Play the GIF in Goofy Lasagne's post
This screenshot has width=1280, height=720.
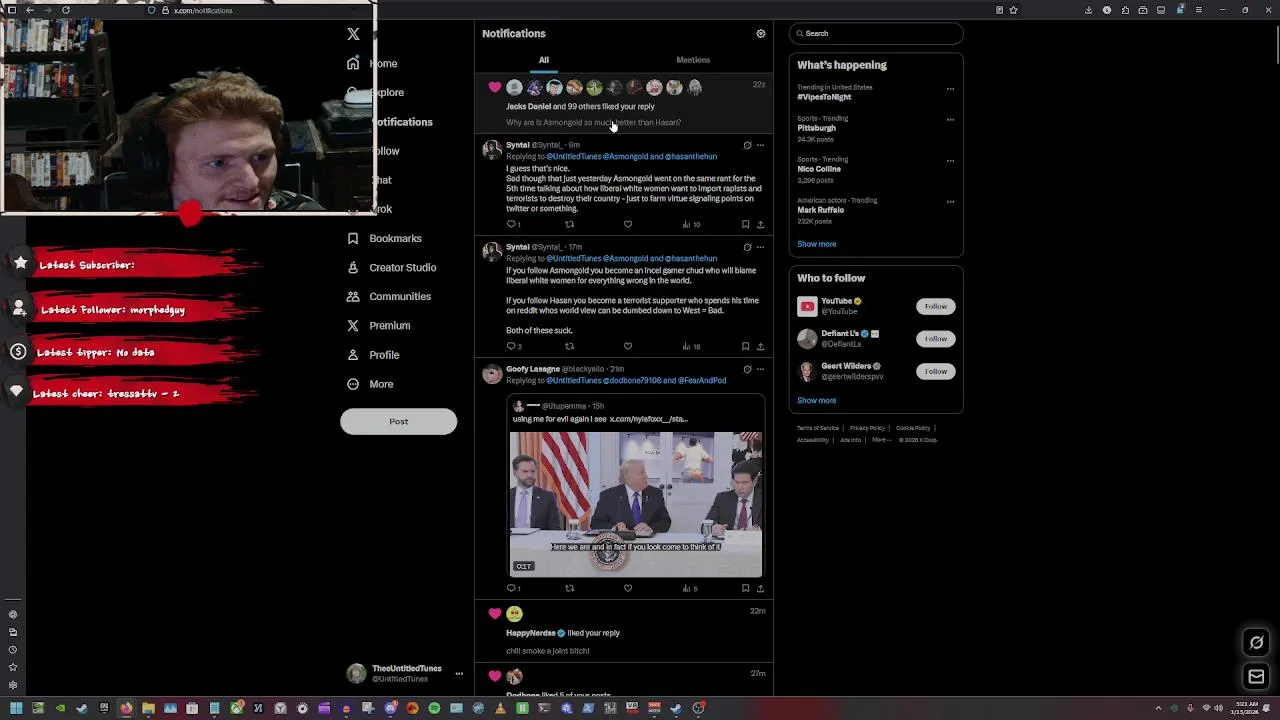pyautogui.click(x=636, y=505)
